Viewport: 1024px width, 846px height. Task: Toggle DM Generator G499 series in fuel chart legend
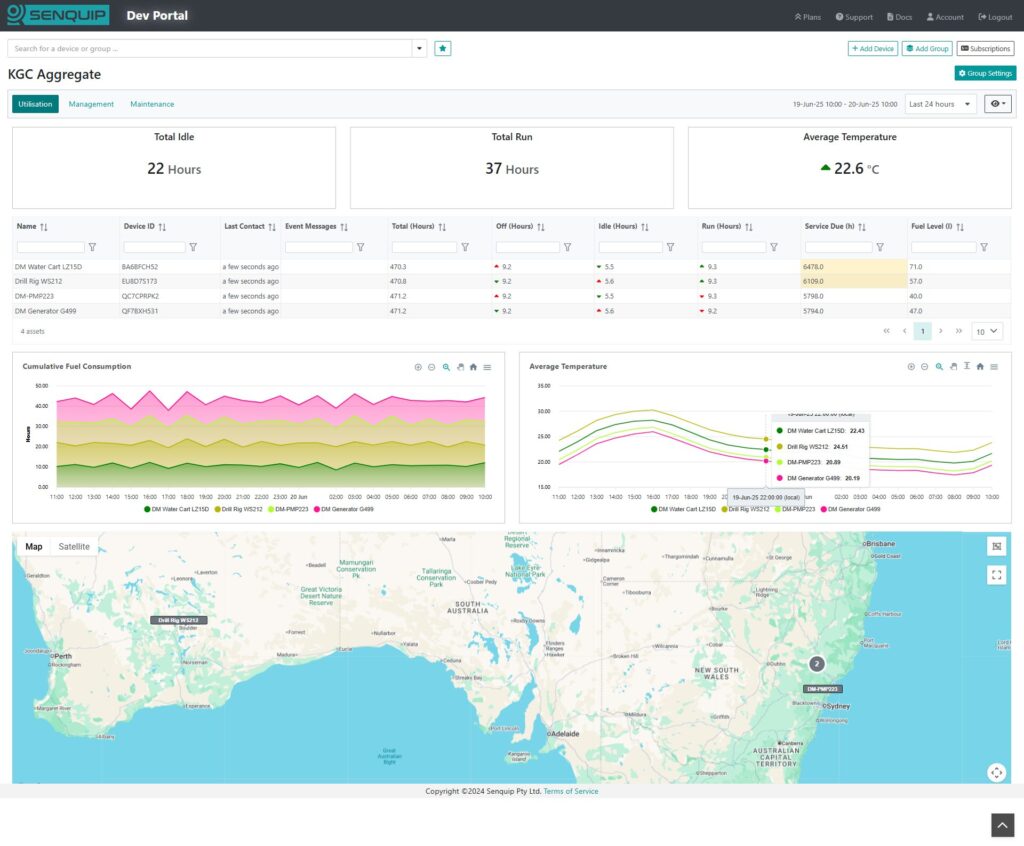coord(348,509)
